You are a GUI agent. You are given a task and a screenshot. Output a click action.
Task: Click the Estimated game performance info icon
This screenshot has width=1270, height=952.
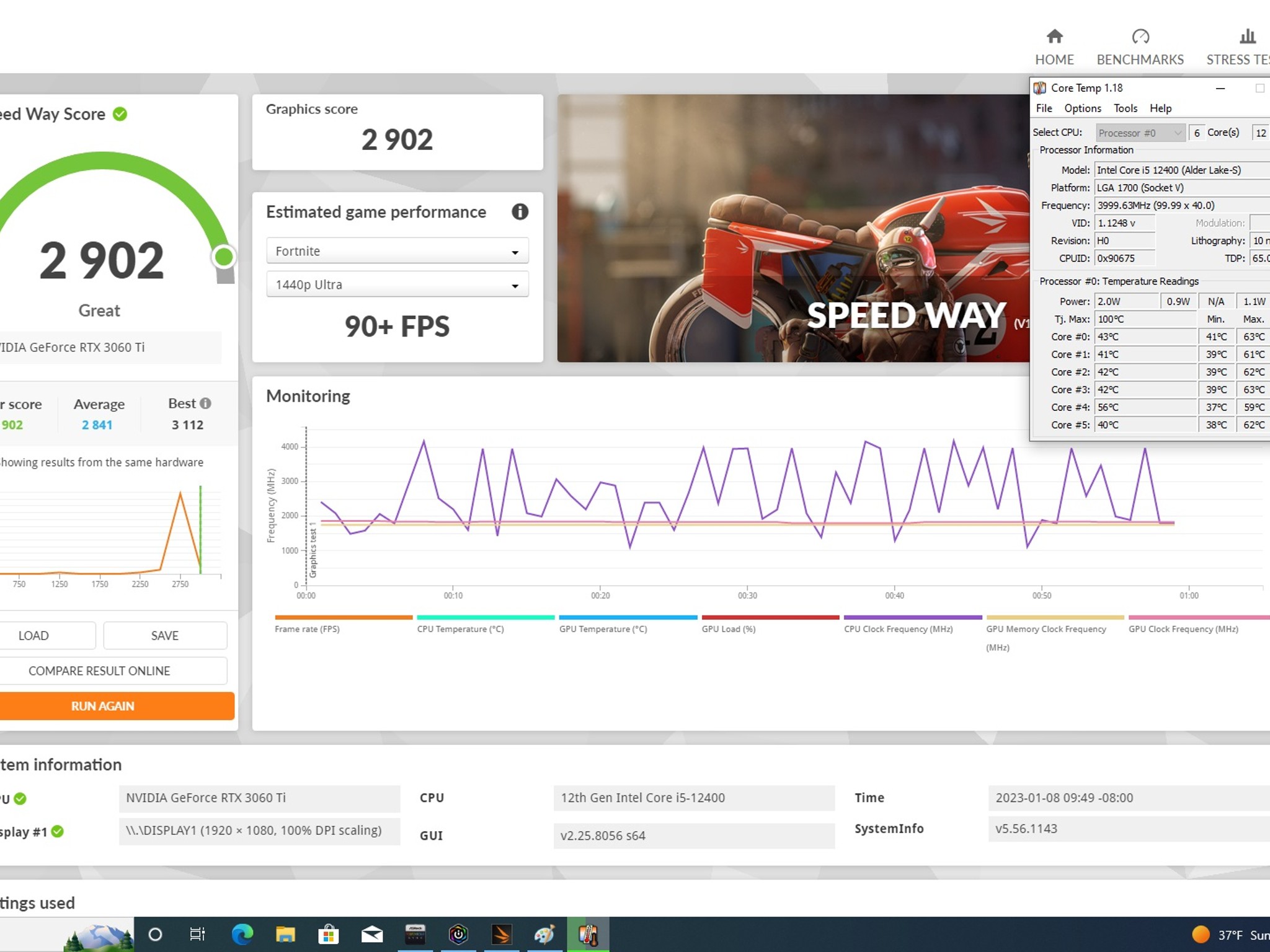click(x=520, y=212)
